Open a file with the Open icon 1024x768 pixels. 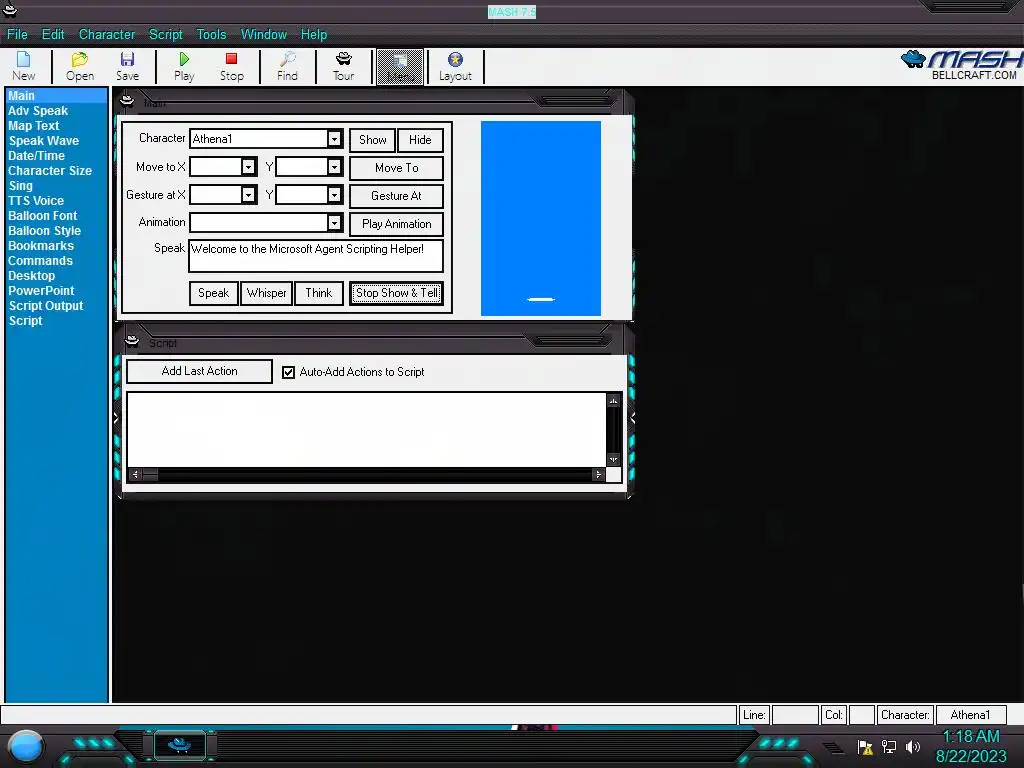pos(80,67)
